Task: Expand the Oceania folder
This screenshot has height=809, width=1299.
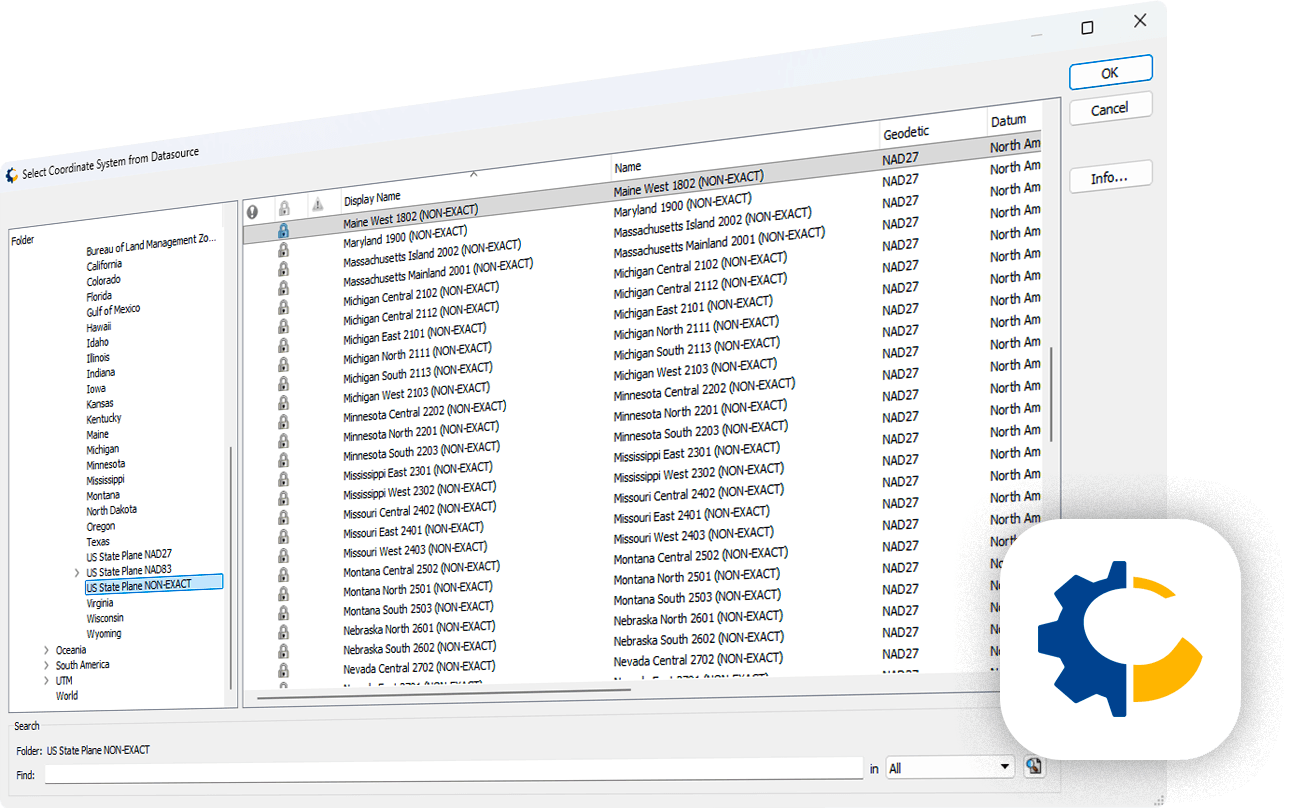Action: (x=44, y=649)
